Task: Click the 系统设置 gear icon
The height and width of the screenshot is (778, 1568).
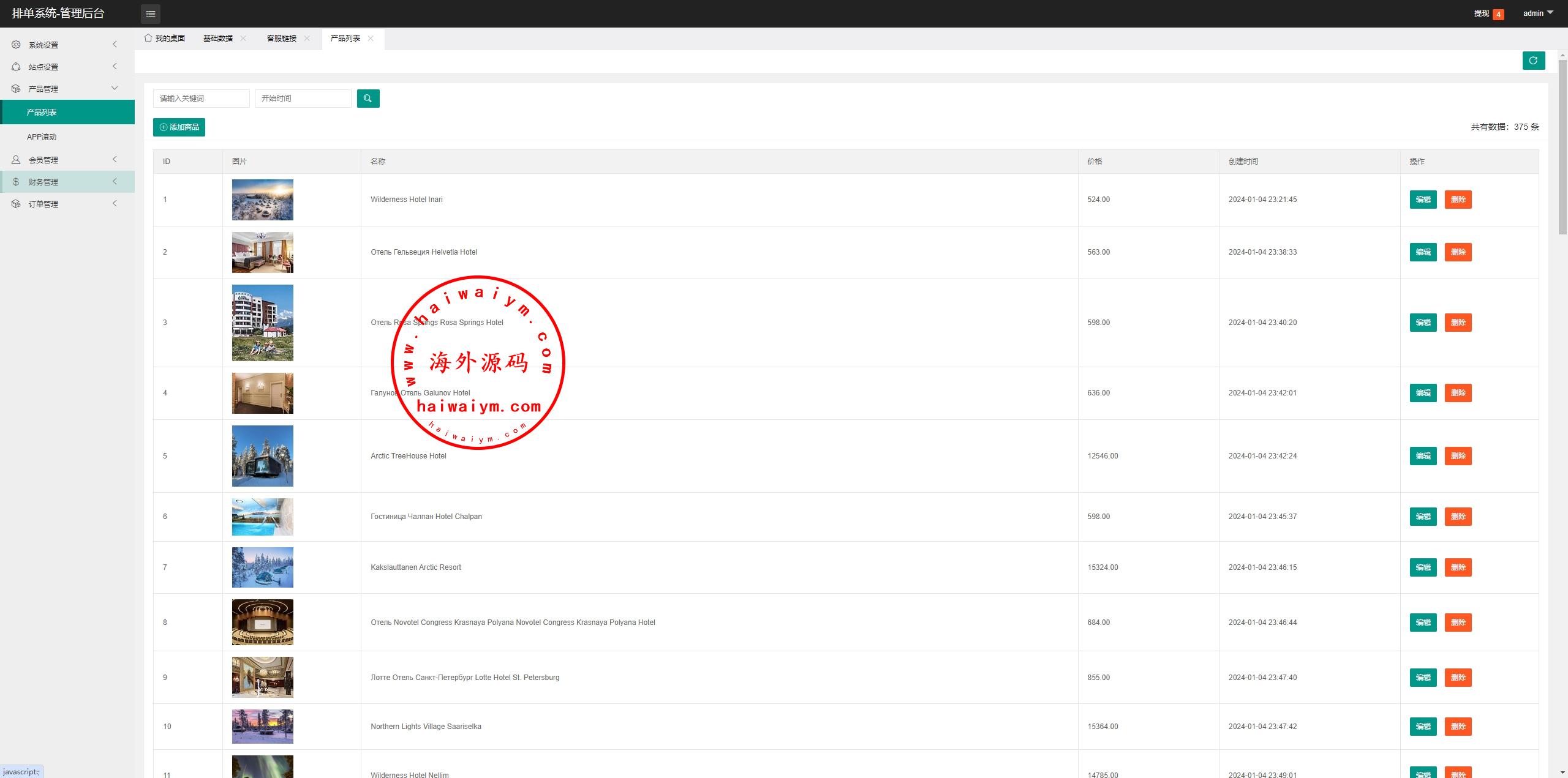Action: point(16,45)
